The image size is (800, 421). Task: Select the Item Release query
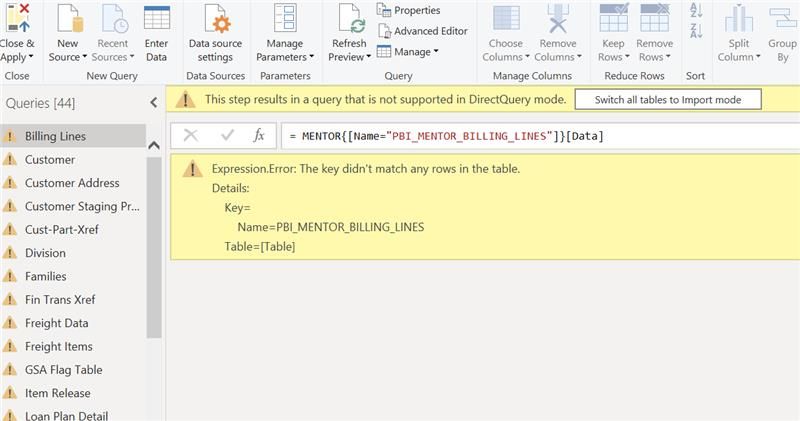73,393
